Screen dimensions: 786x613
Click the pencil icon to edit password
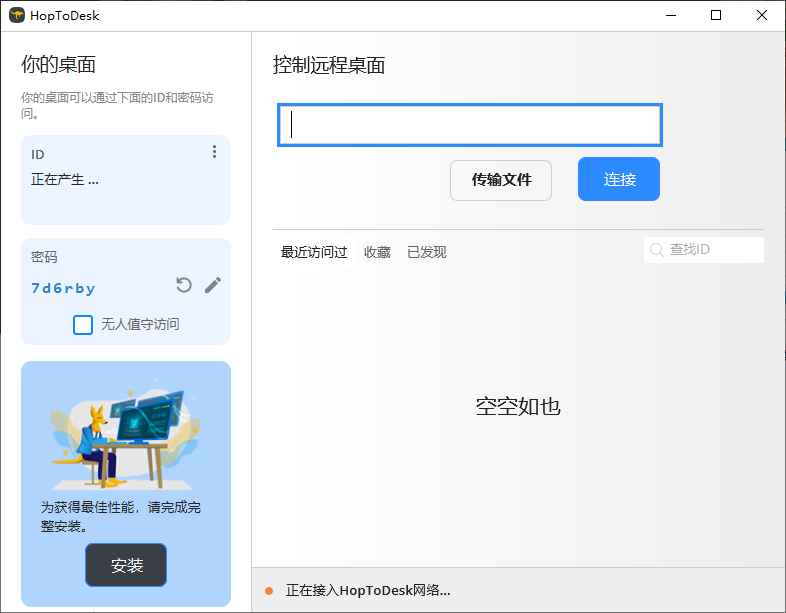(212, 286)
